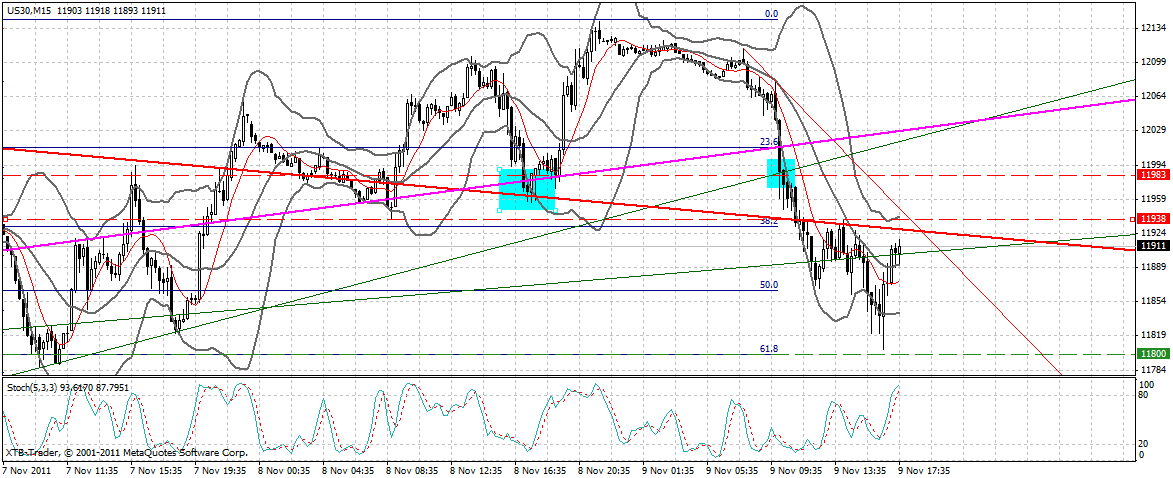Click the Fibonacci 0.0 level label
The height and width of the screenshot is (478, 1173).
[770, 15]
